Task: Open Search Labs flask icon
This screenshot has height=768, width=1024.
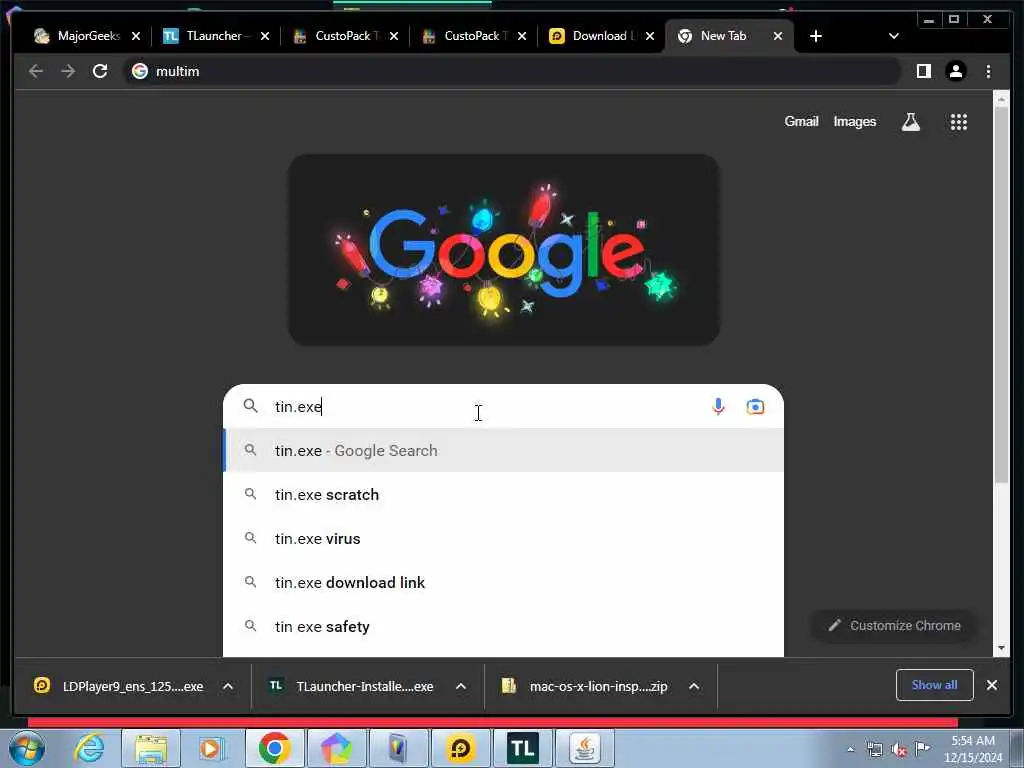Action: [911, 121]
